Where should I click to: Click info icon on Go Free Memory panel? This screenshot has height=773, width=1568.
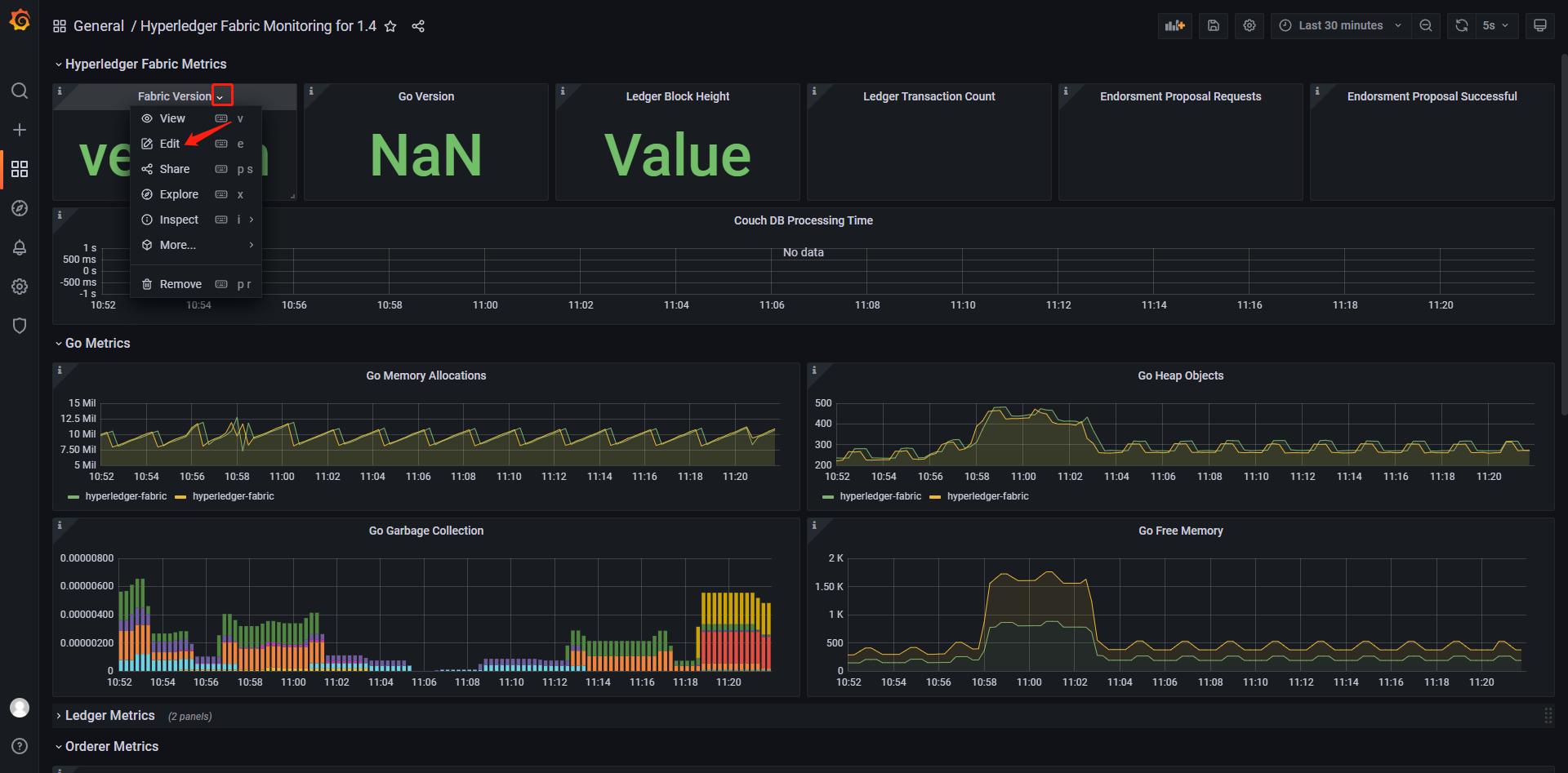click(814, 526)
